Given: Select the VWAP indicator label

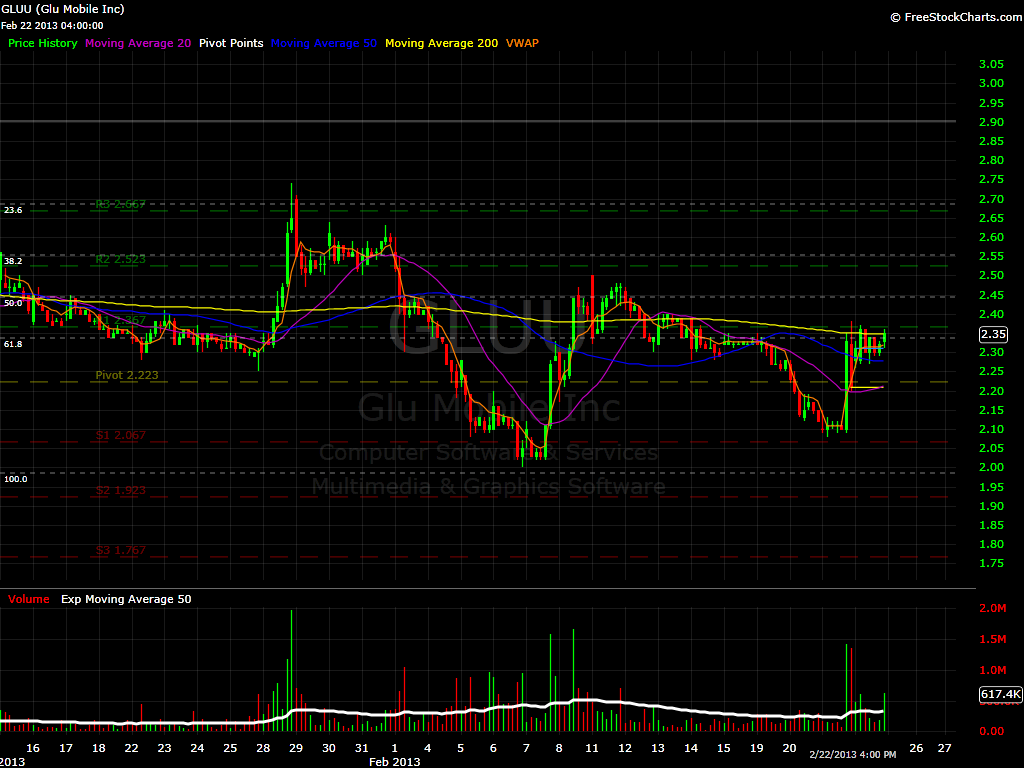Looking at the screenshot, I should pyautogui.click(x=523, y=43).
